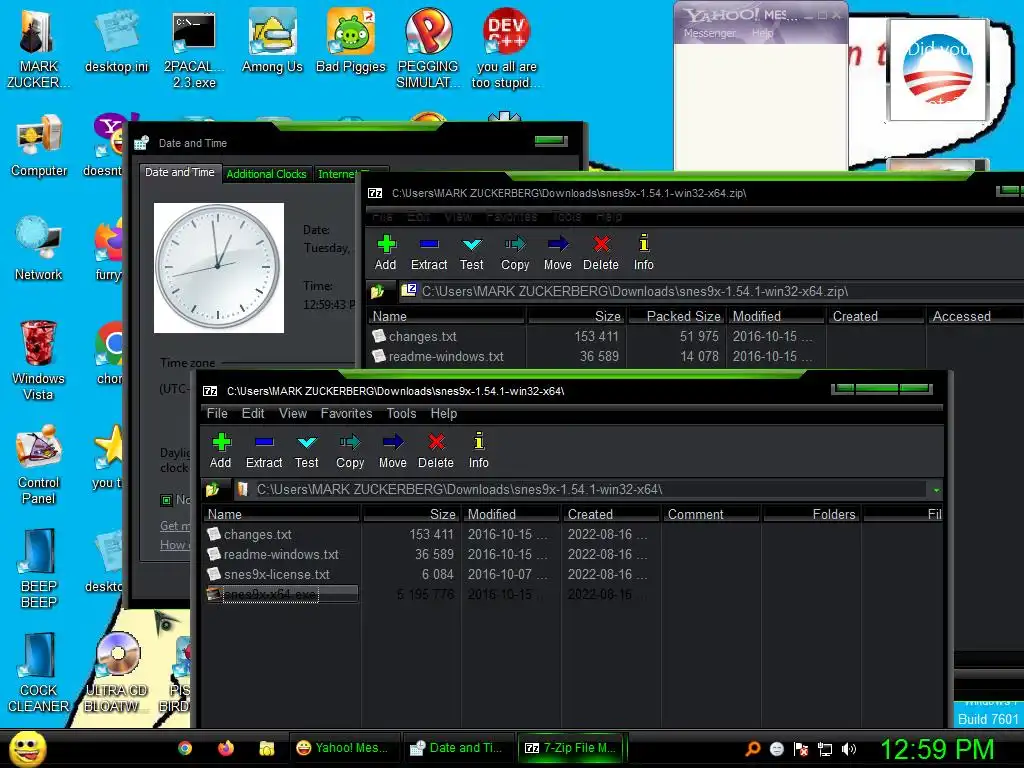Viewport: 1024px width, 768px height.
Task: Sort by Created column in front 7-Zip window
Action: pyautogui.click(x=611, y=515)
